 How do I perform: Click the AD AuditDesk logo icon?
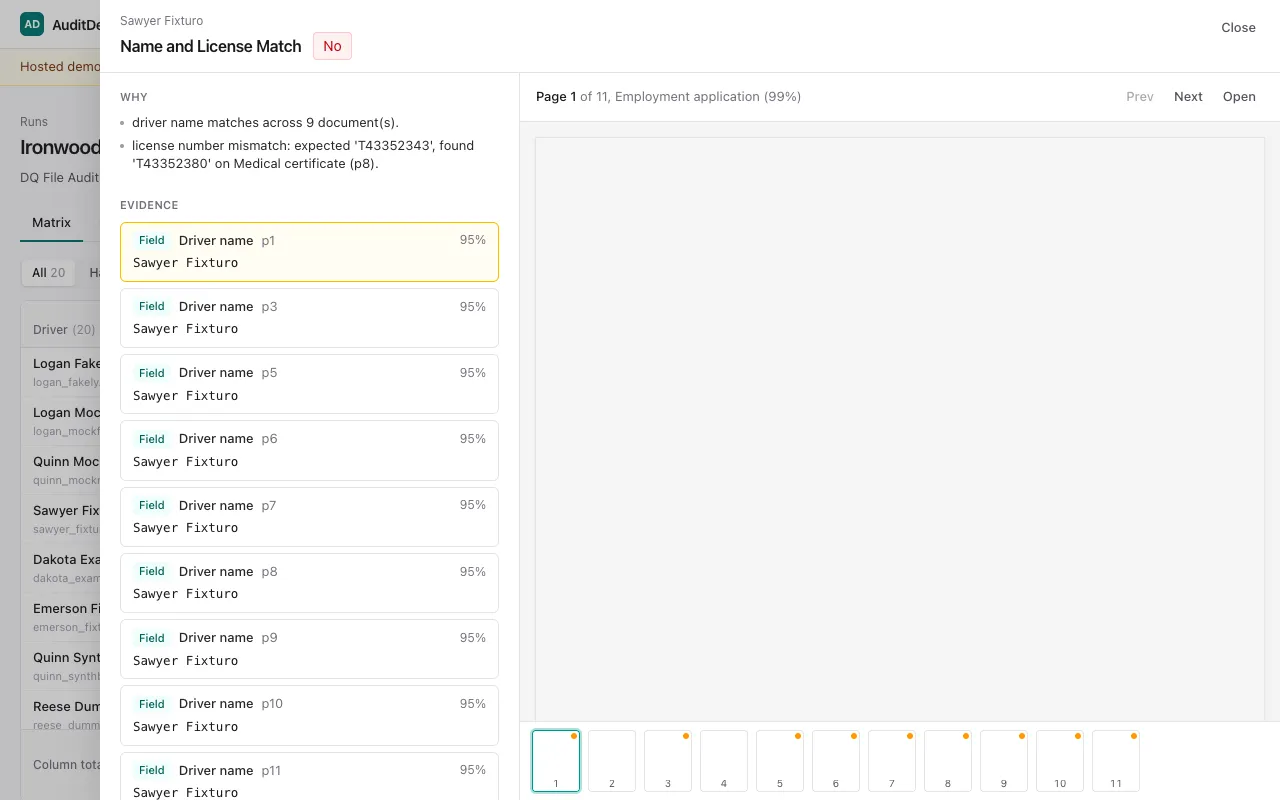pos(32,24)
